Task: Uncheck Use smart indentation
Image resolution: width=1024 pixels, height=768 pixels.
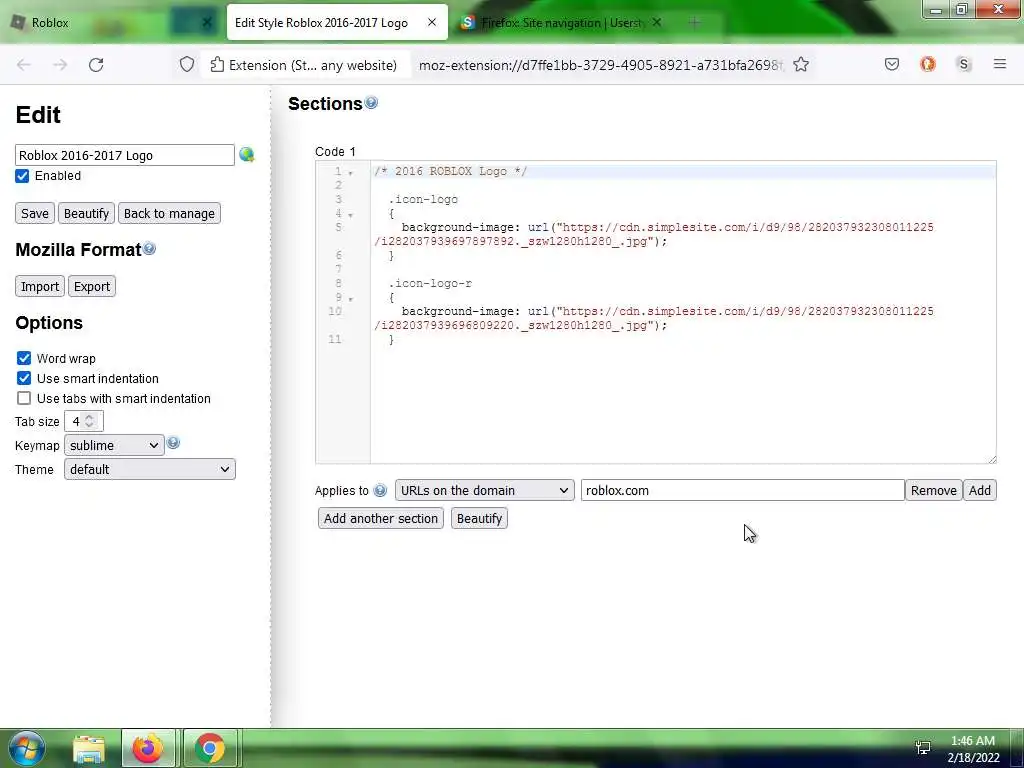Action: click(24, 378)
